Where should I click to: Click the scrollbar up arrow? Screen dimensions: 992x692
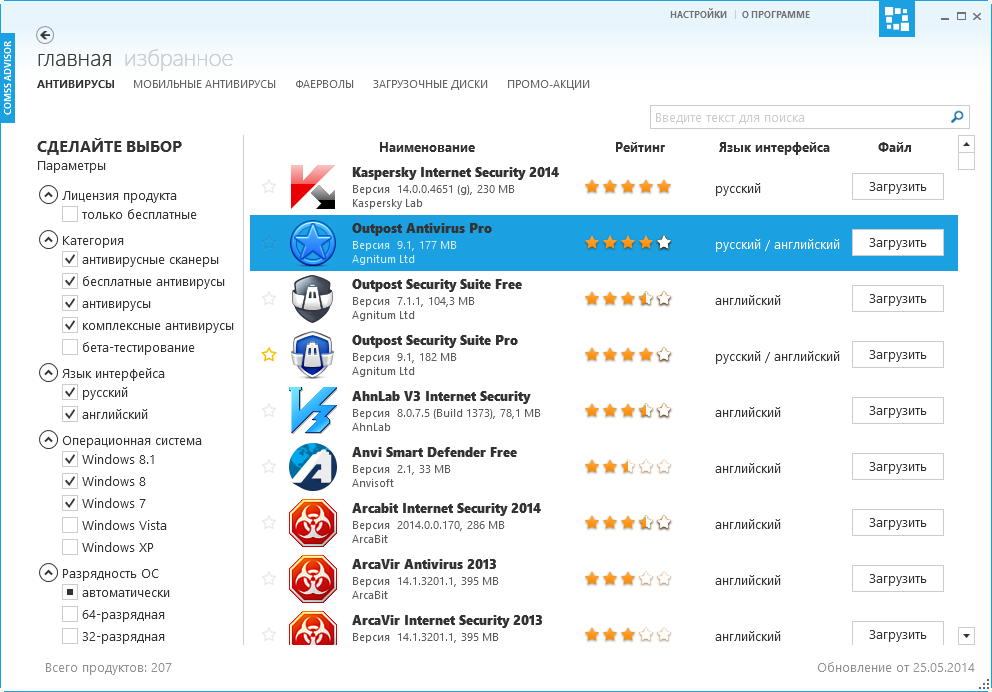click(x=966, y=144)
